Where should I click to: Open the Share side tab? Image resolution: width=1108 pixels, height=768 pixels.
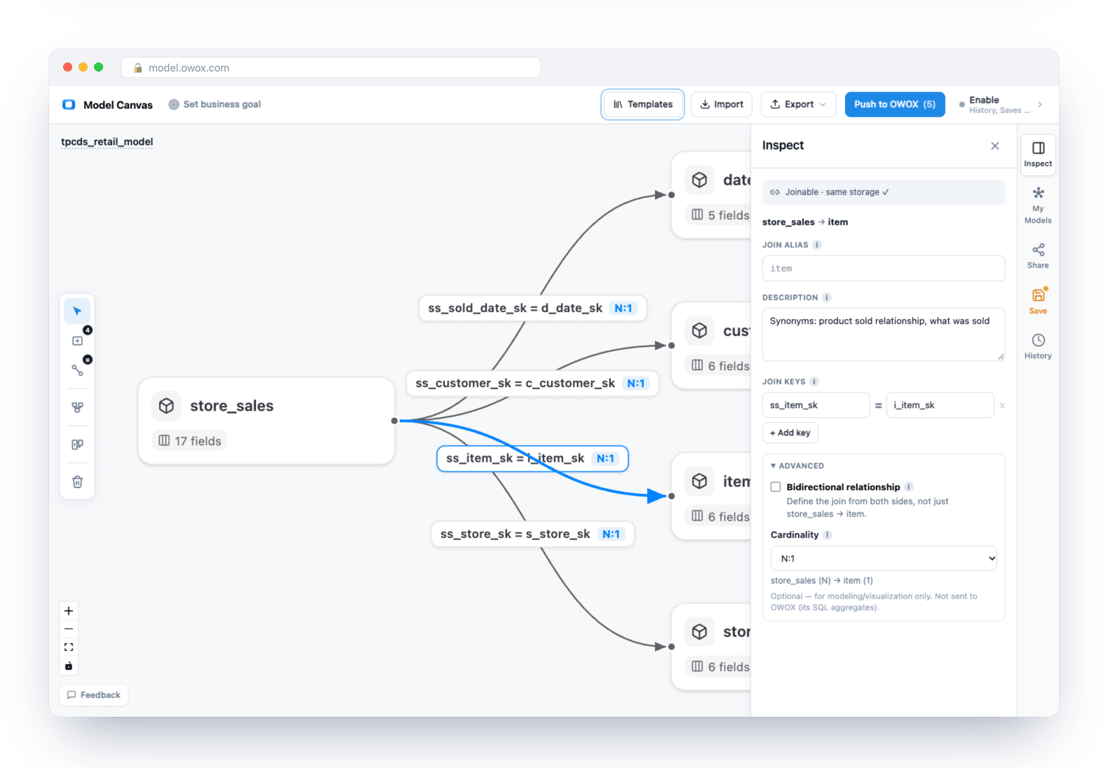coord(1037,256)
